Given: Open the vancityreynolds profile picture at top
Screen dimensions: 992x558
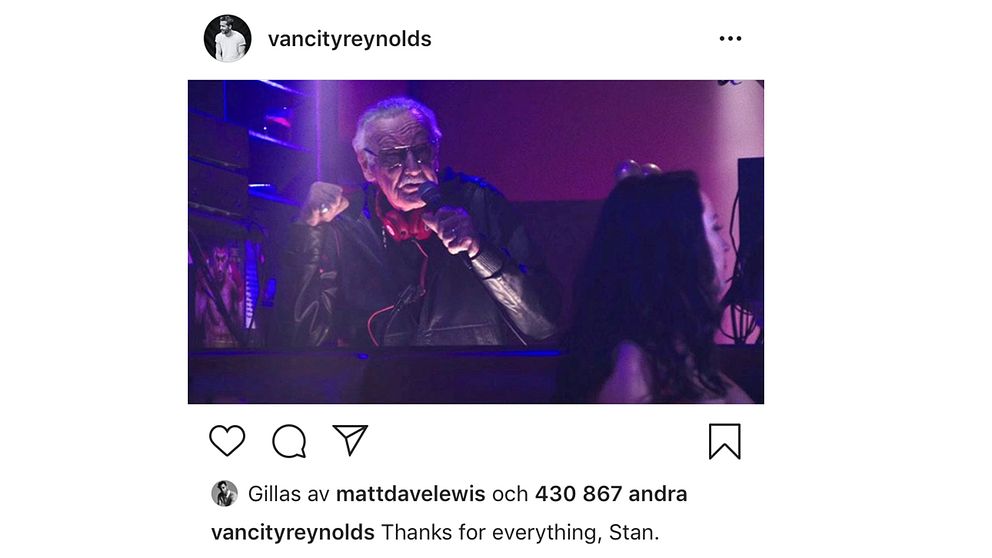Looking at the screenshot, I should pyautogui.click(x=227, y=39).
